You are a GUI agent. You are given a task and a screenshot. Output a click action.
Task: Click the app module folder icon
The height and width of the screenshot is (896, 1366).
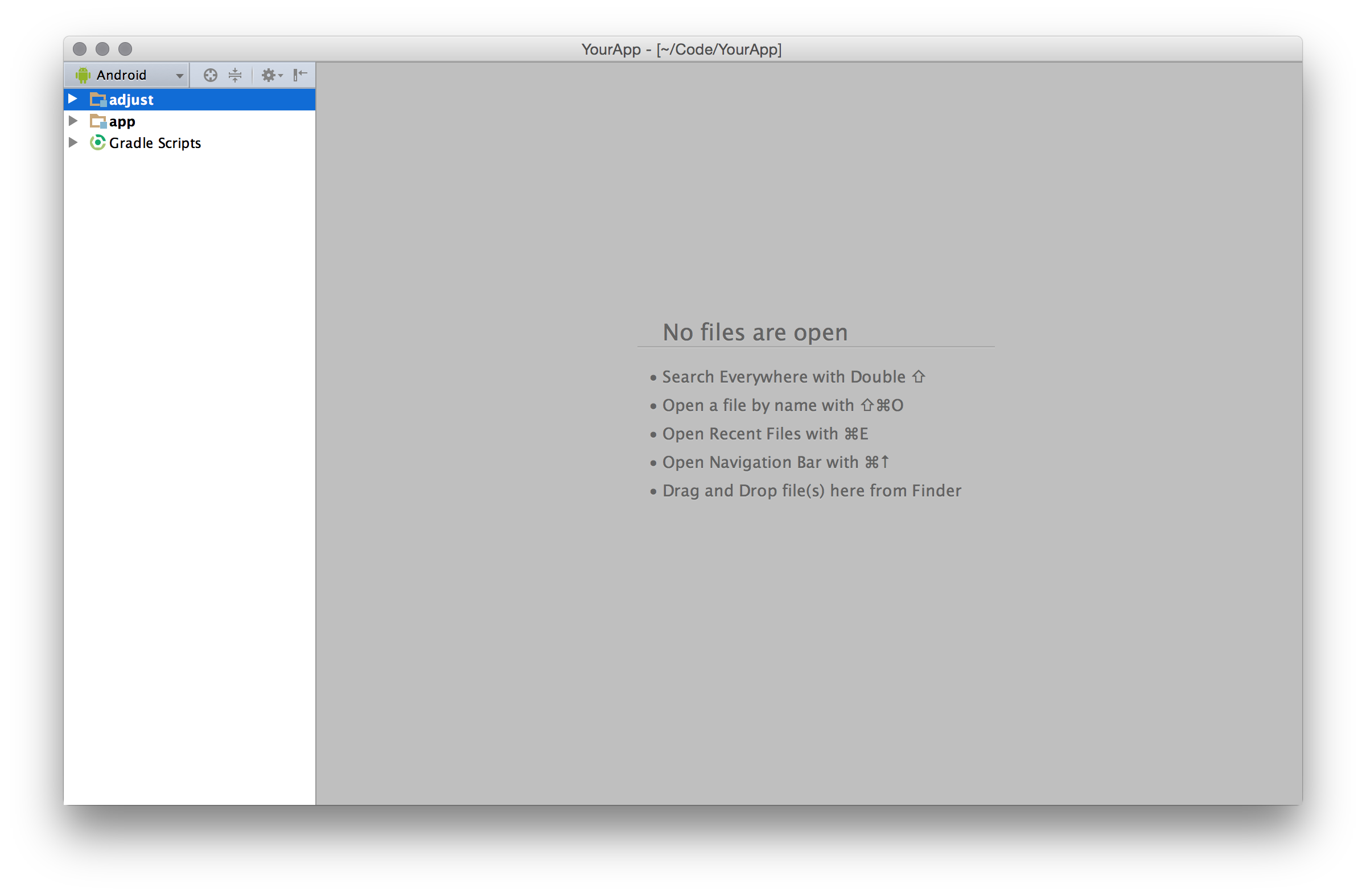(98, 122)
